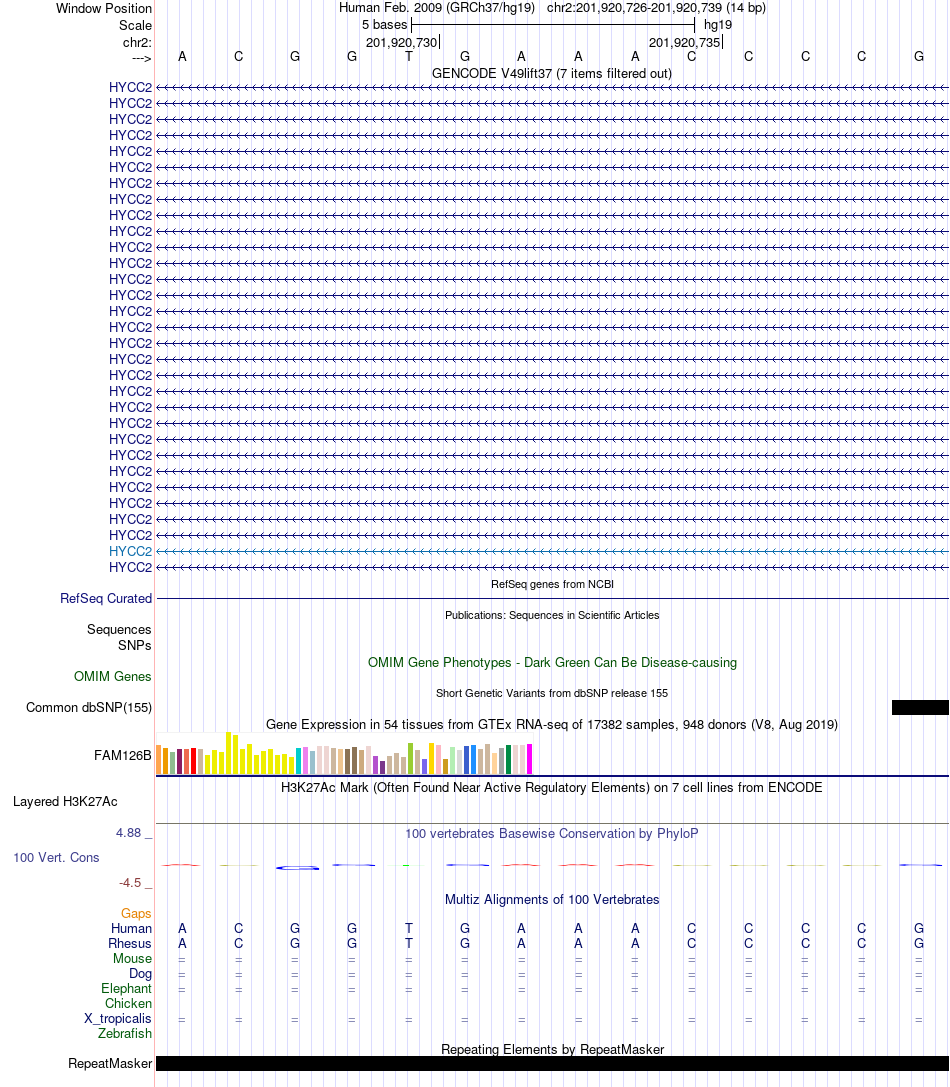Image resolution: width=950 pixels, height=1087 pixels.
Task: Click the dark green GTEx expression bar
Action: pyautogui.click(x=509, y=760)
